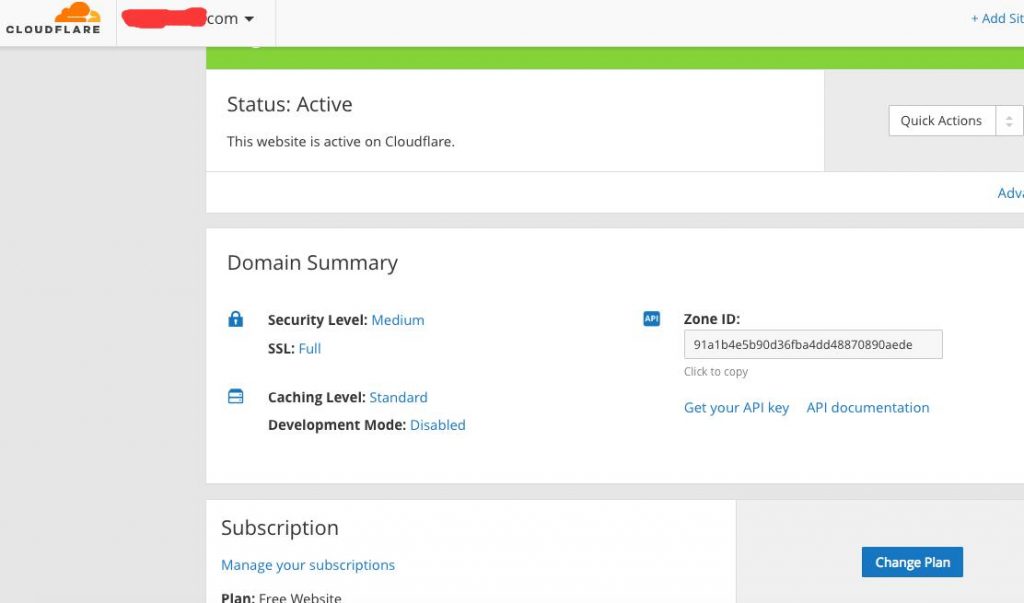Image resolution: width=1024 pixels, height=603 pixels.
Task: Click the Status: Active heading
Action: point(289,105)
